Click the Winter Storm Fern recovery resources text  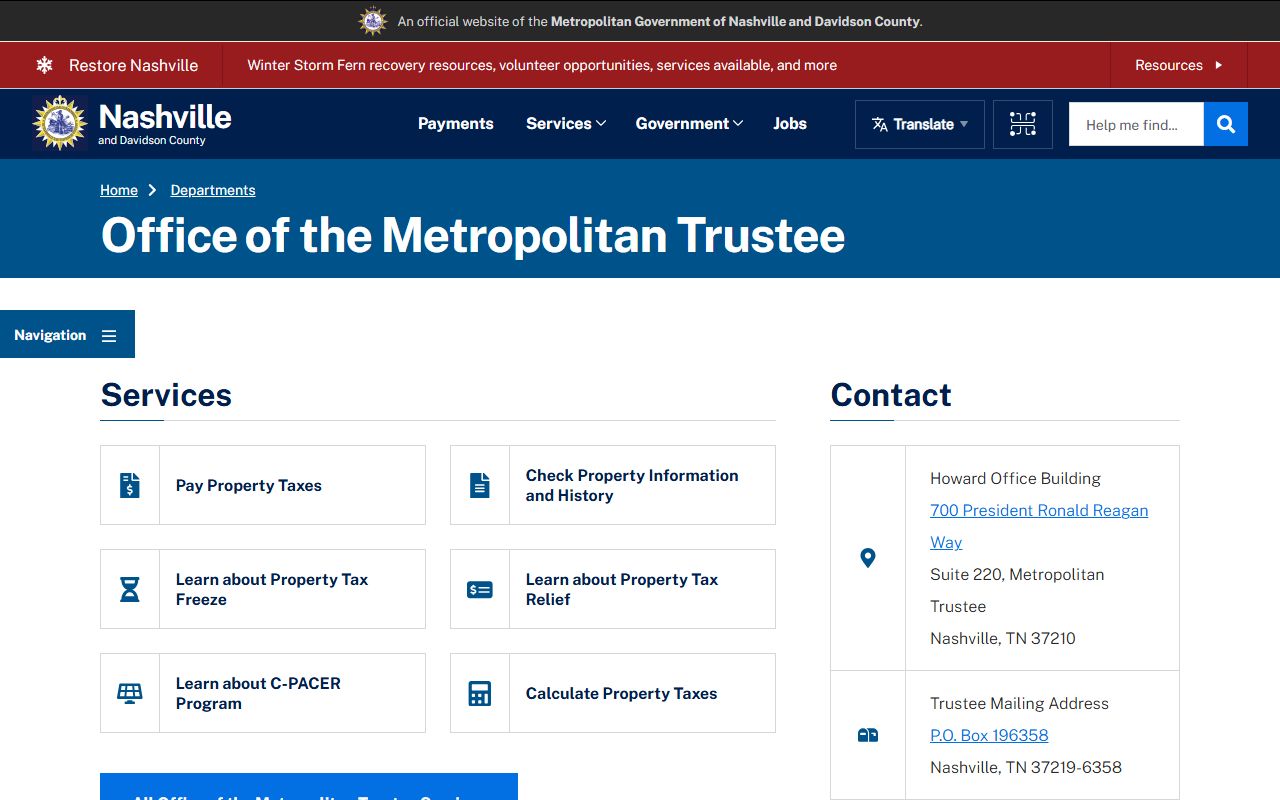542,65
